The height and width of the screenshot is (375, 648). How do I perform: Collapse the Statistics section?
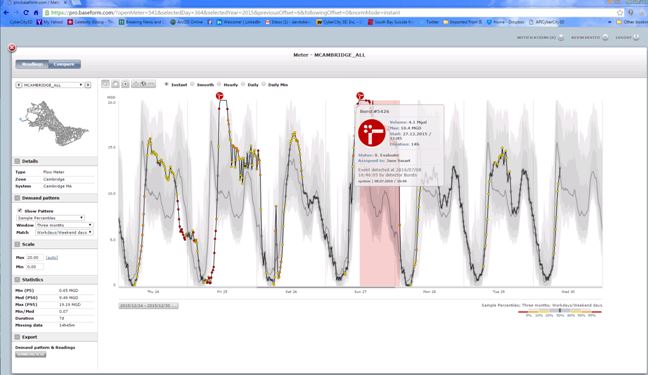(17, 280)
